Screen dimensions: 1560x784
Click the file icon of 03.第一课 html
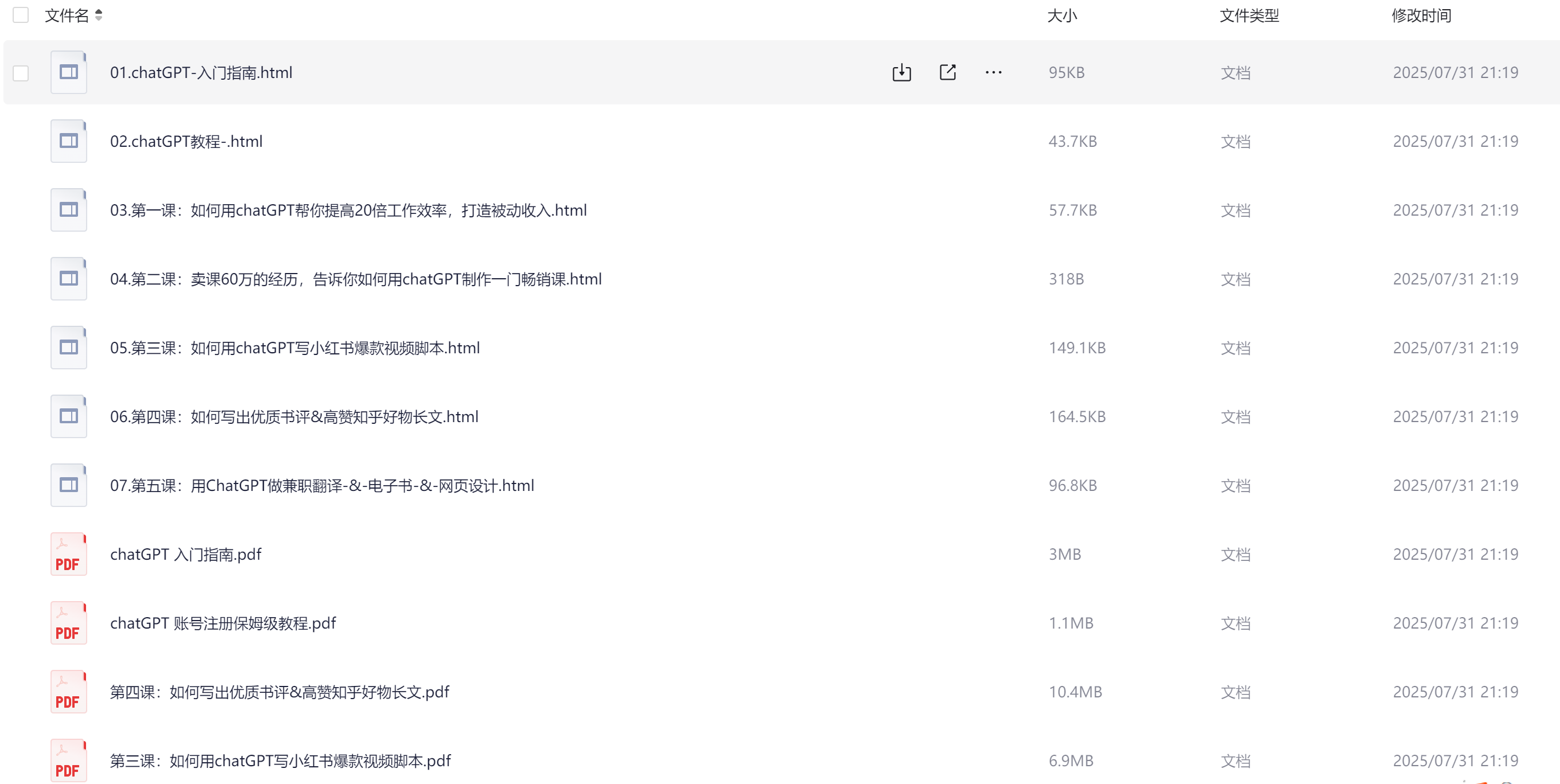click(68, 210)
